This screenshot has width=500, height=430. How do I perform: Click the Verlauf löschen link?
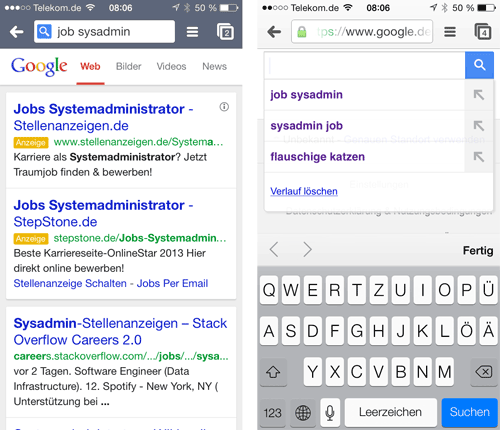click(x=304, y=191)
